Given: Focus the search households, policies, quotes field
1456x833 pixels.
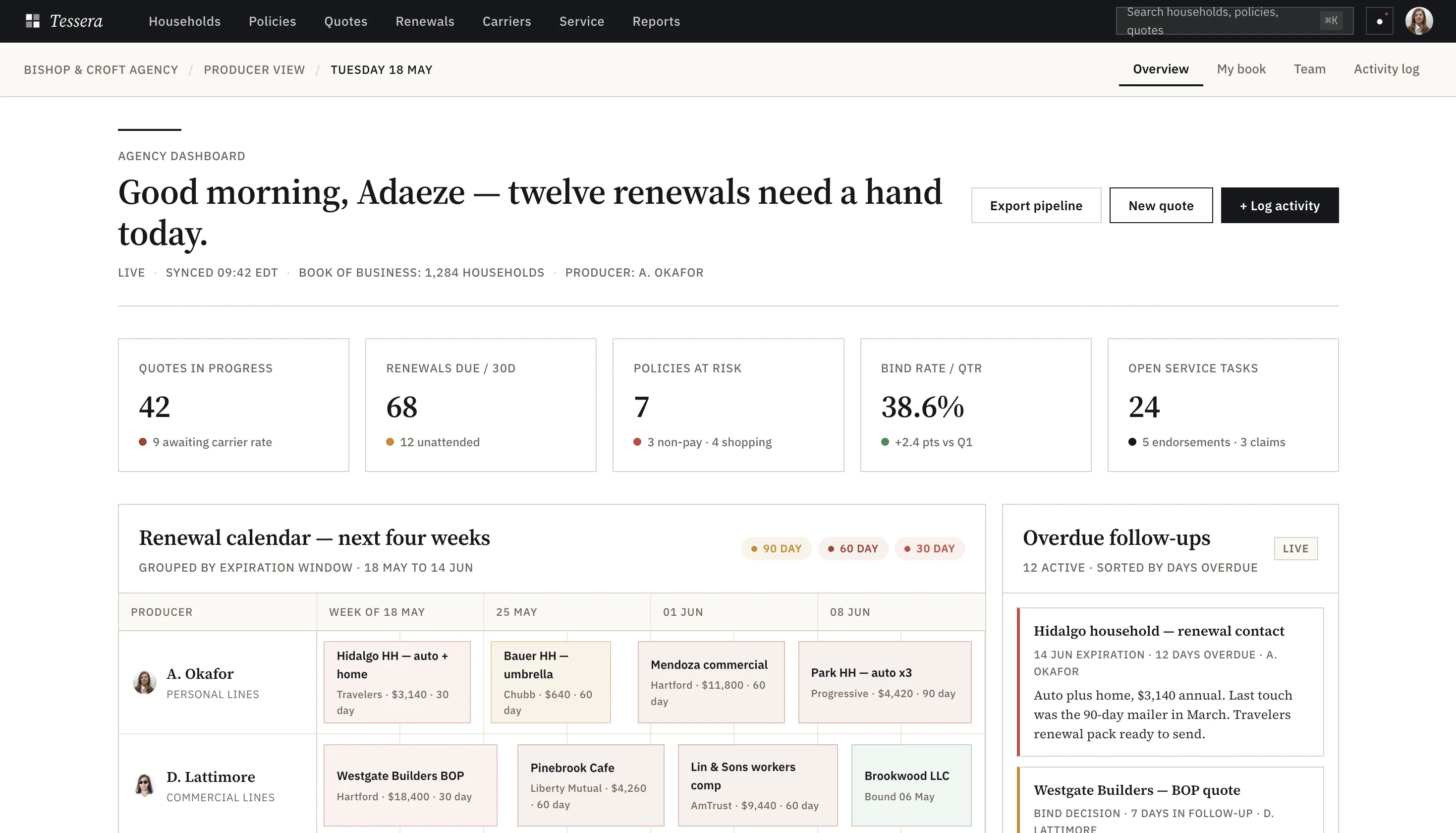Looking at the screenshot, I should (1234, 21).
